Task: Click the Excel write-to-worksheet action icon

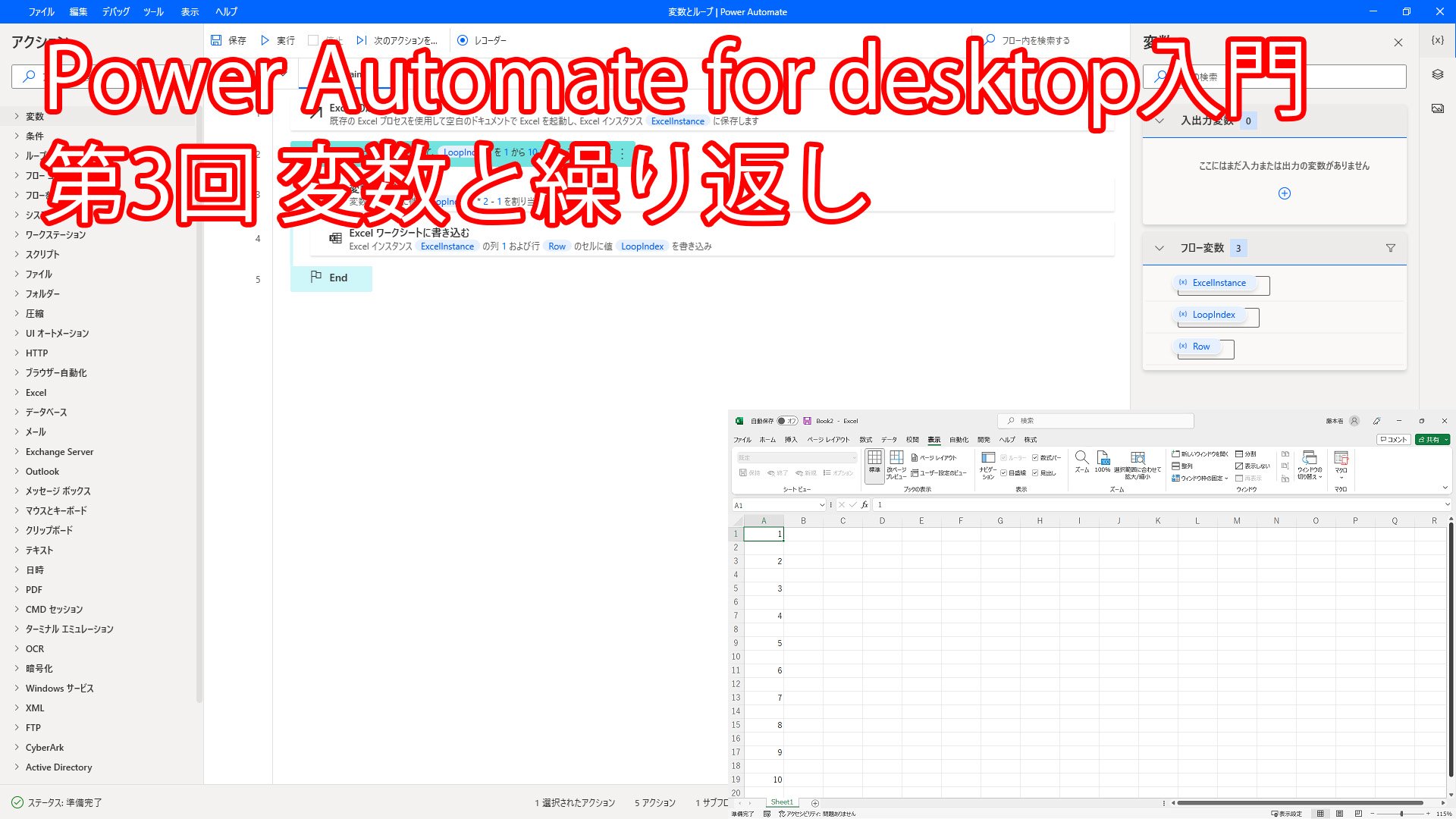Action: pos(335,239)
